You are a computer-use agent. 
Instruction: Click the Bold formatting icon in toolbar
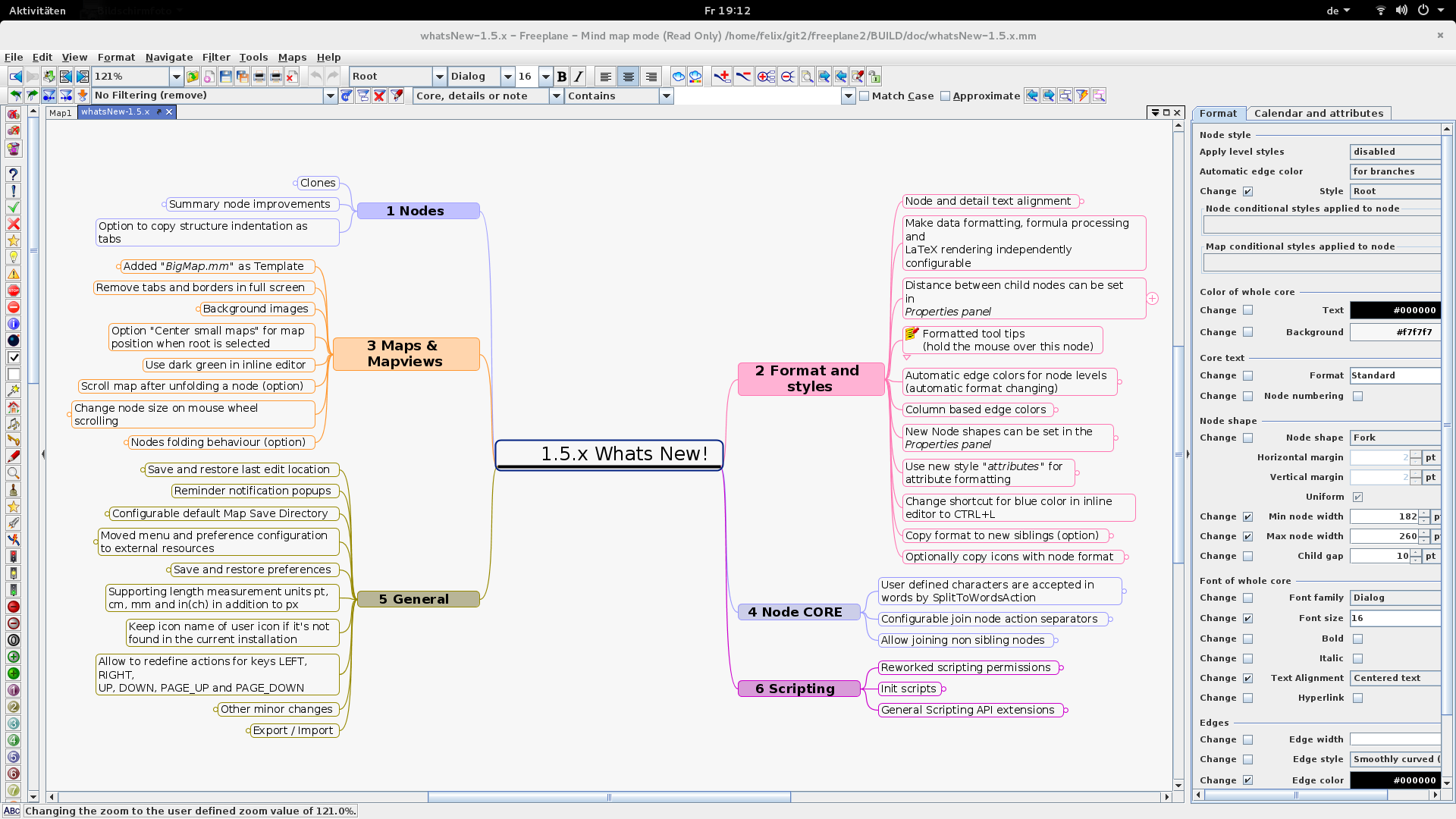click(x=562, y=76)
